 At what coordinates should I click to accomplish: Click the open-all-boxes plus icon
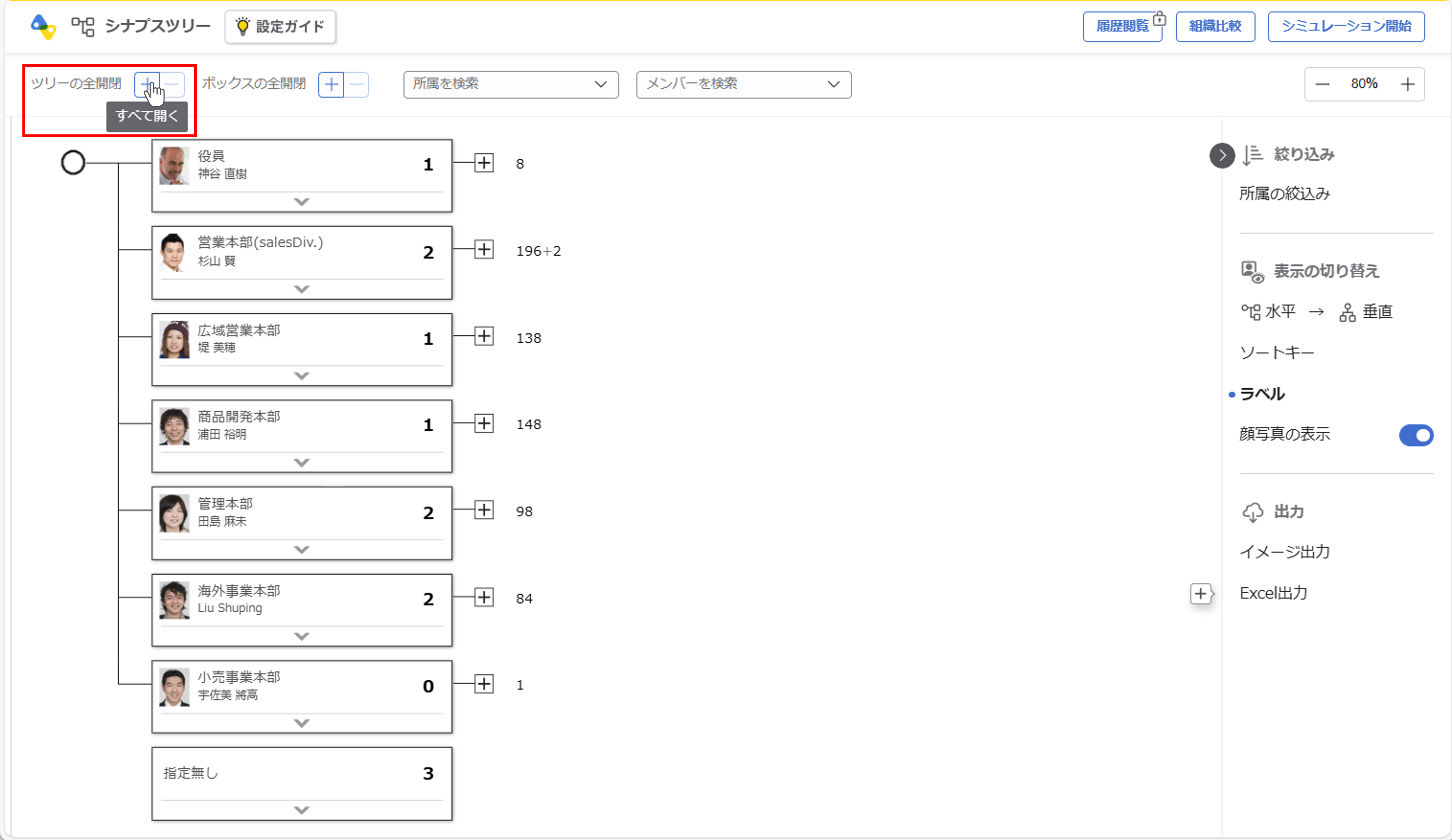[331, 85]
